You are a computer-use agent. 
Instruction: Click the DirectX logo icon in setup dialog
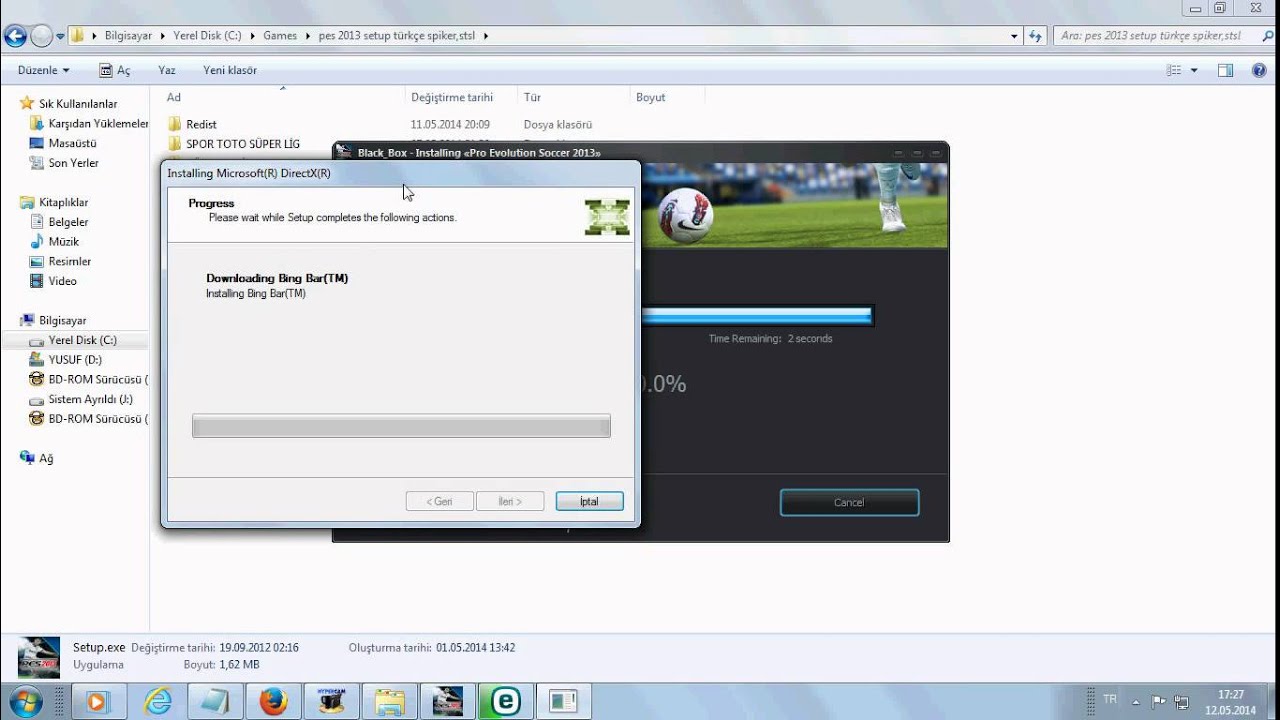click(607, 217)
